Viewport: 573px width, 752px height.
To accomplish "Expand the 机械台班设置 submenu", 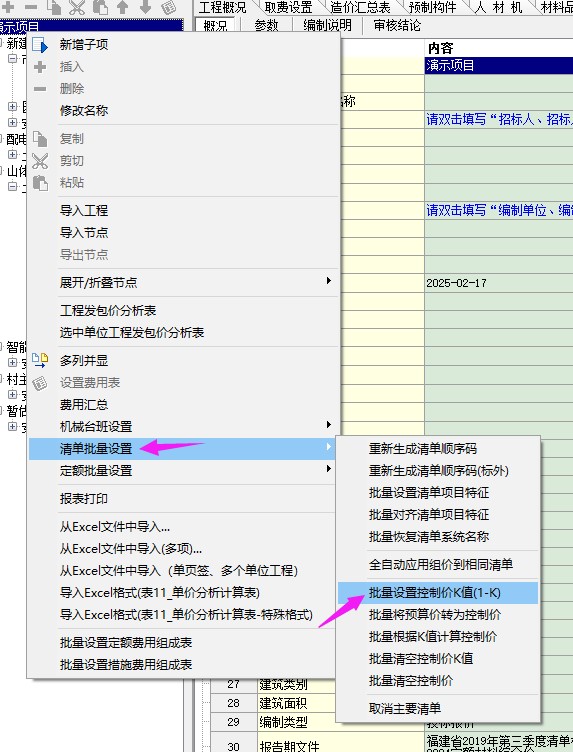I will click(x=328, y=424).
